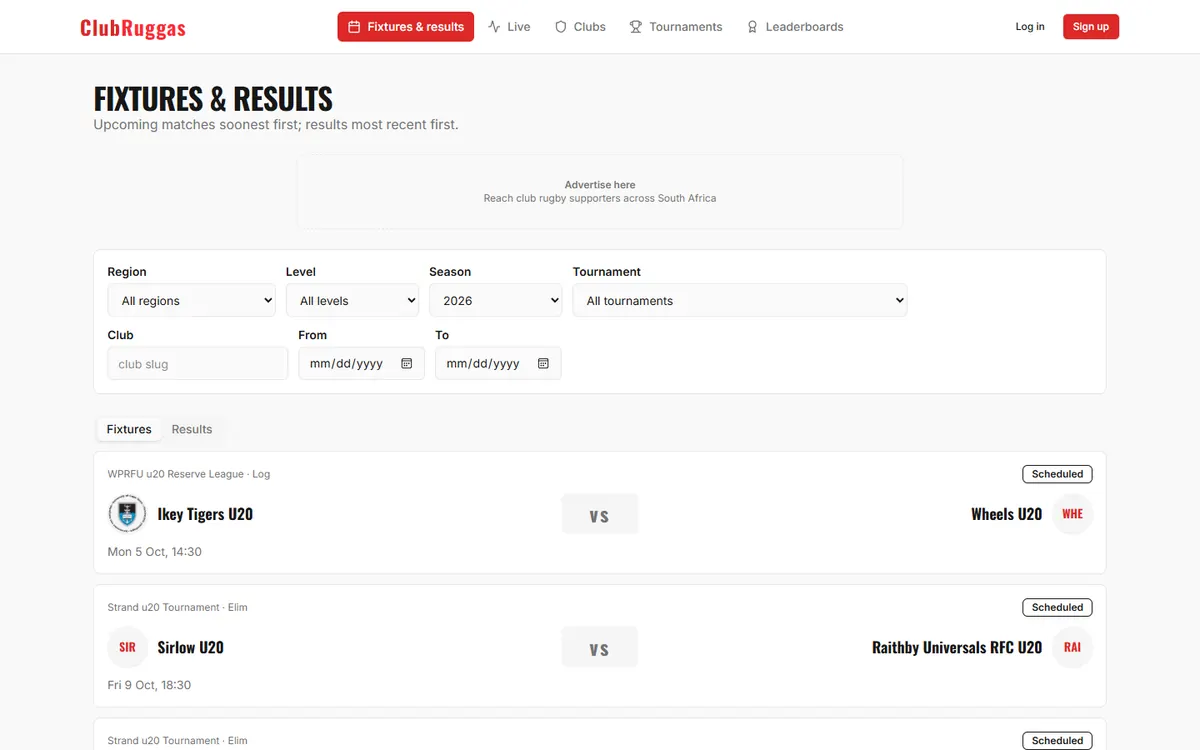The height and width of the screenshot is (750, 1200).
Task: Click the pulse icon beside Live
Action: [x=494, y=27]
